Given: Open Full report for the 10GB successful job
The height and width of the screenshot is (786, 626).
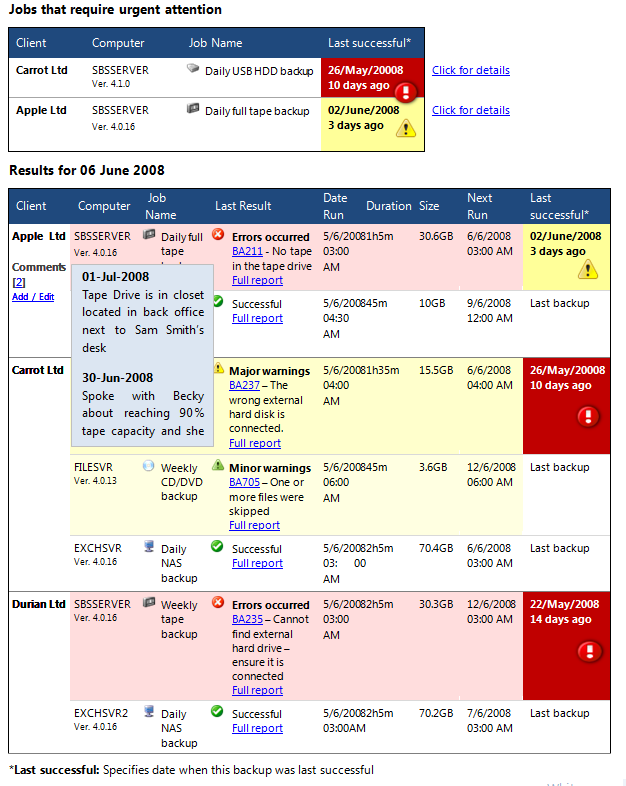Looking at the screenshot, I should point(257,318).
